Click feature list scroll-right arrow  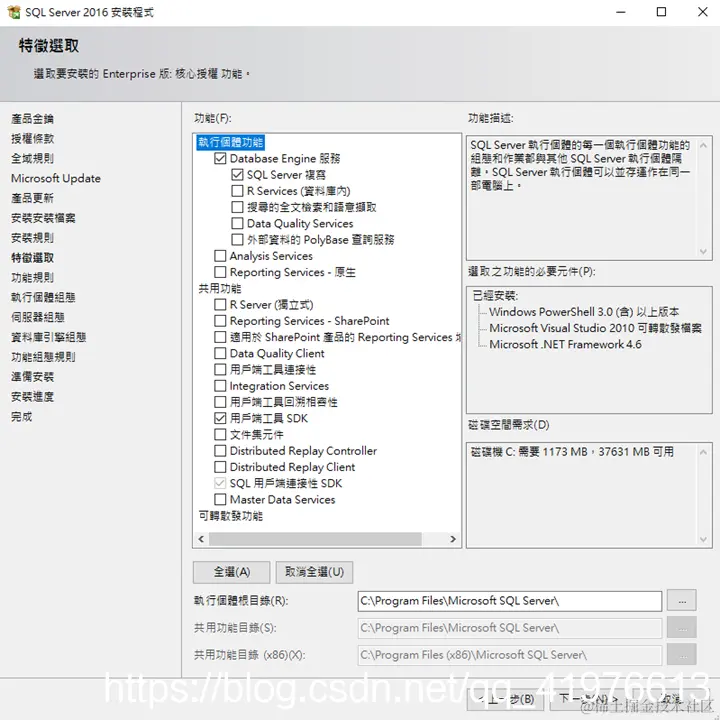click(x=453, y=539)
